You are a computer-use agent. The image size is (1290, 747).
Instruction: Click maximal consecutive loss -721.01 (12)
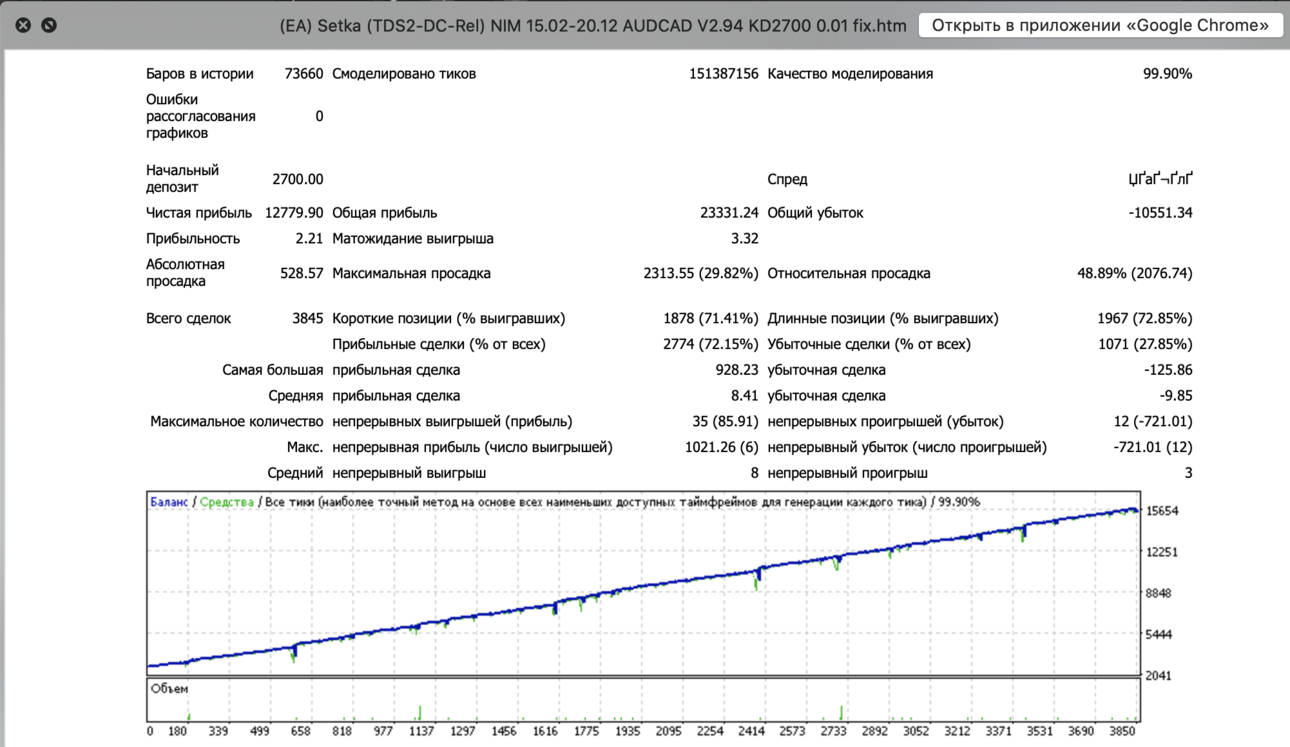pyautogui.click(x=1153, y=448)
